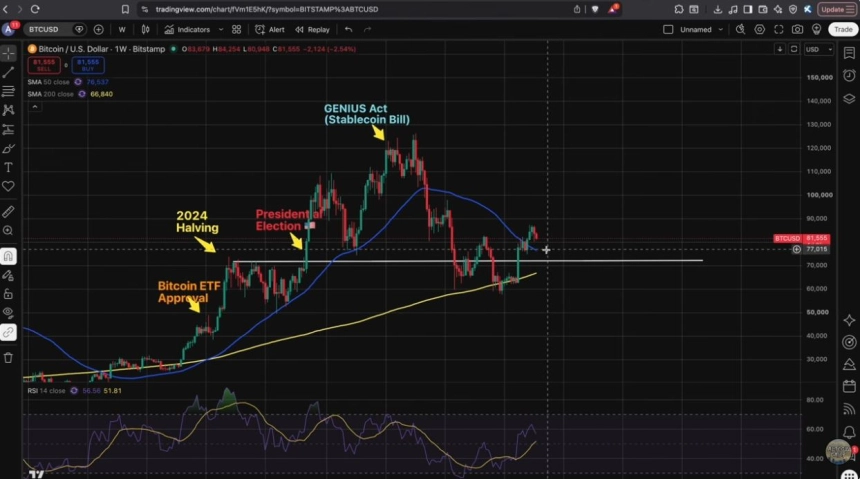Screen dimensions: 860x479
Task: Open the quick search icon
Action: (x=740, y=30)
